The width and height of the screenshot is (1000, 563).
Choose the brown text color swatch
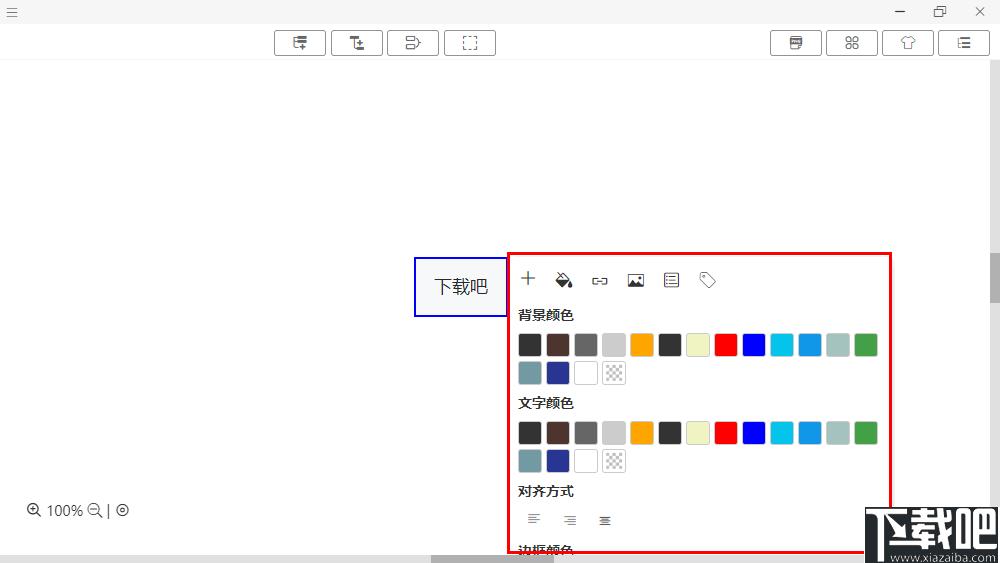click(x=558, y=433)
